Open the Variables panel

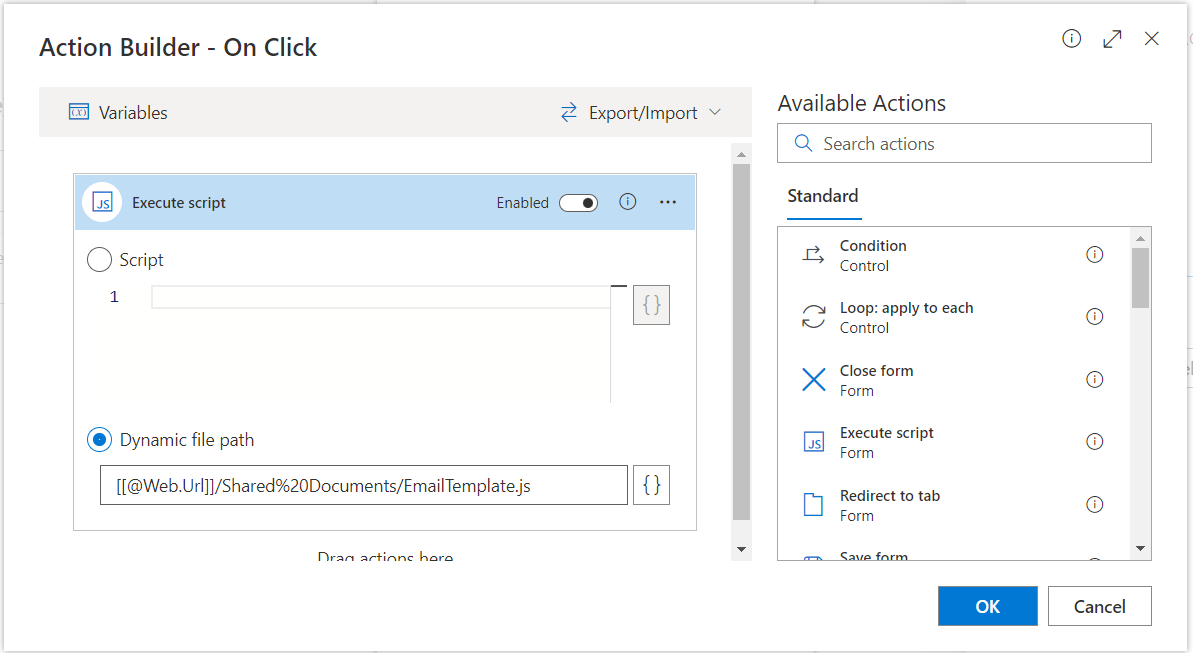click(118, 113)
